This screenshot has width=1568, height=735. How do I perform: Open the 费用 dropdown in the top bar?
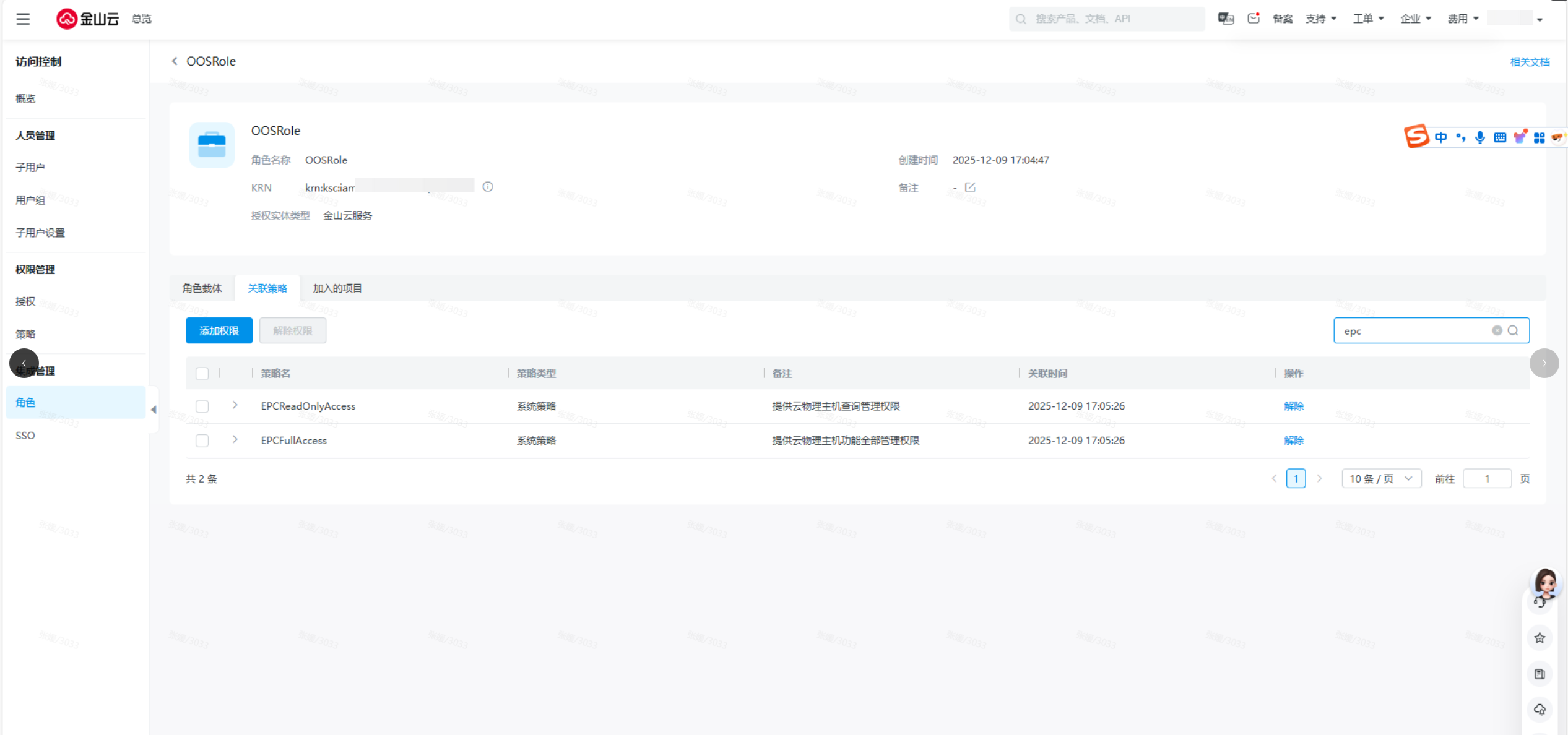pyautogui.click(x=1463, y=19)
